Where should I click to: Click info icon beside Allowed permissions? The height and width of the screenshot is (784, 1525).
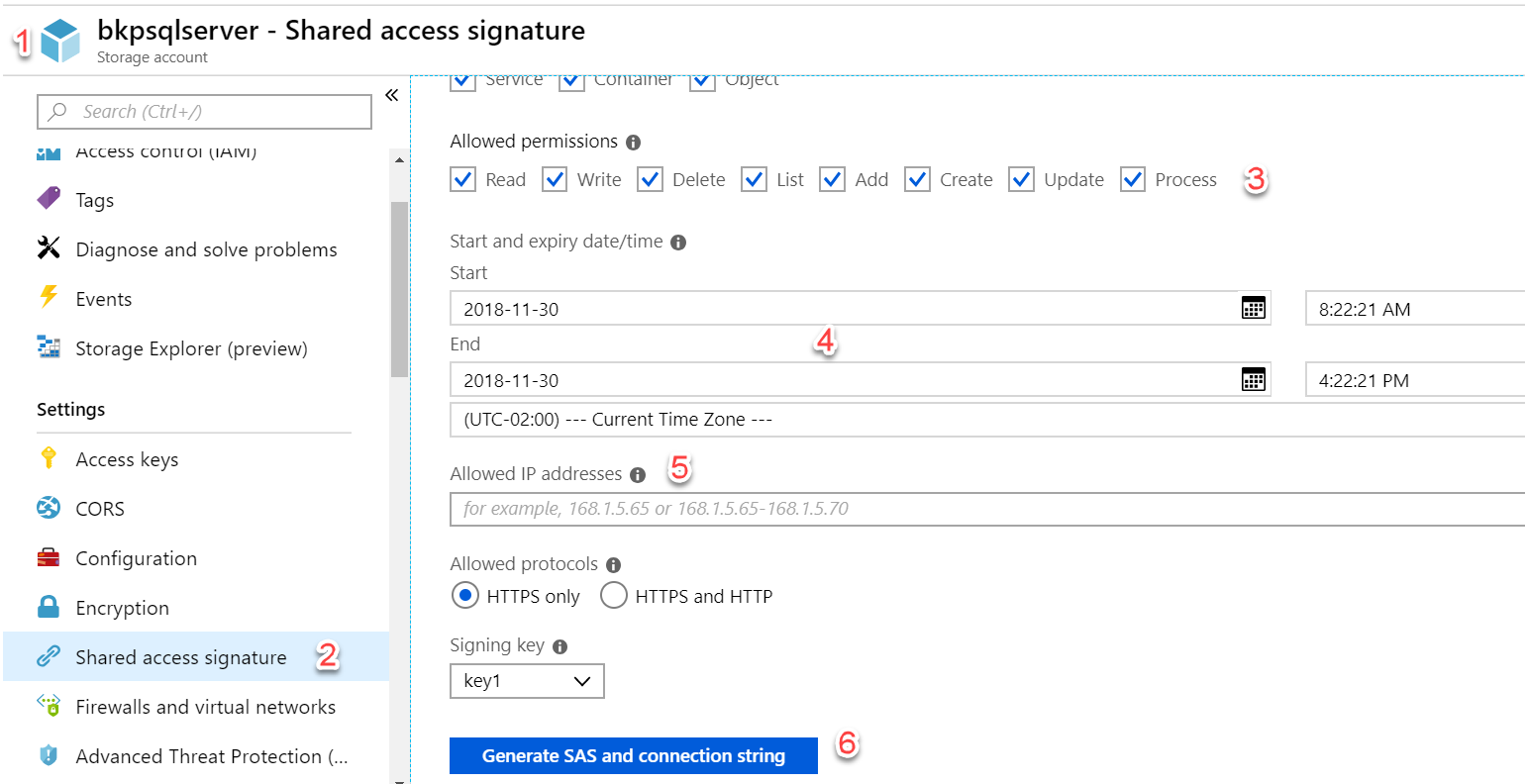tap(633, 143)
